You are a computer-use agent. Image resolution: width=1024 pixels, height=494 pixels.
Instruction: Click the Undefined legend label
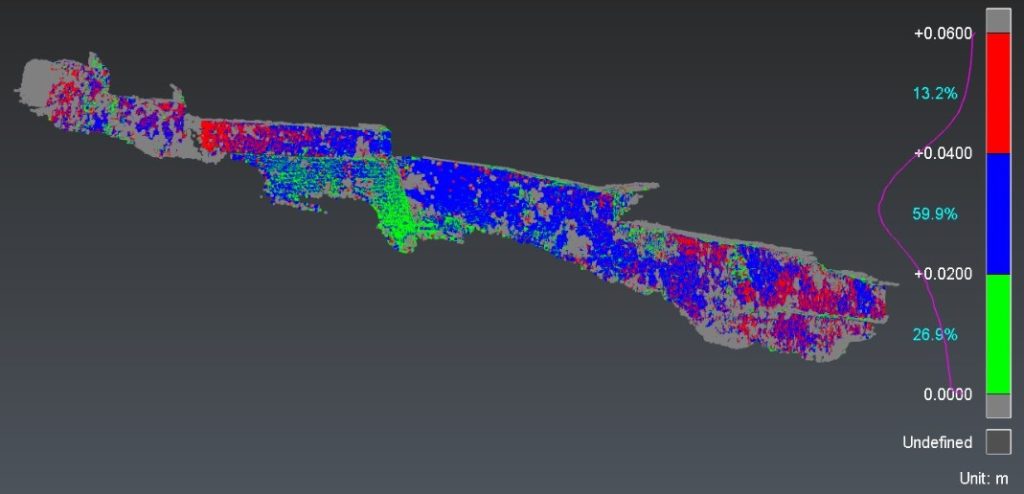point(937,442)
